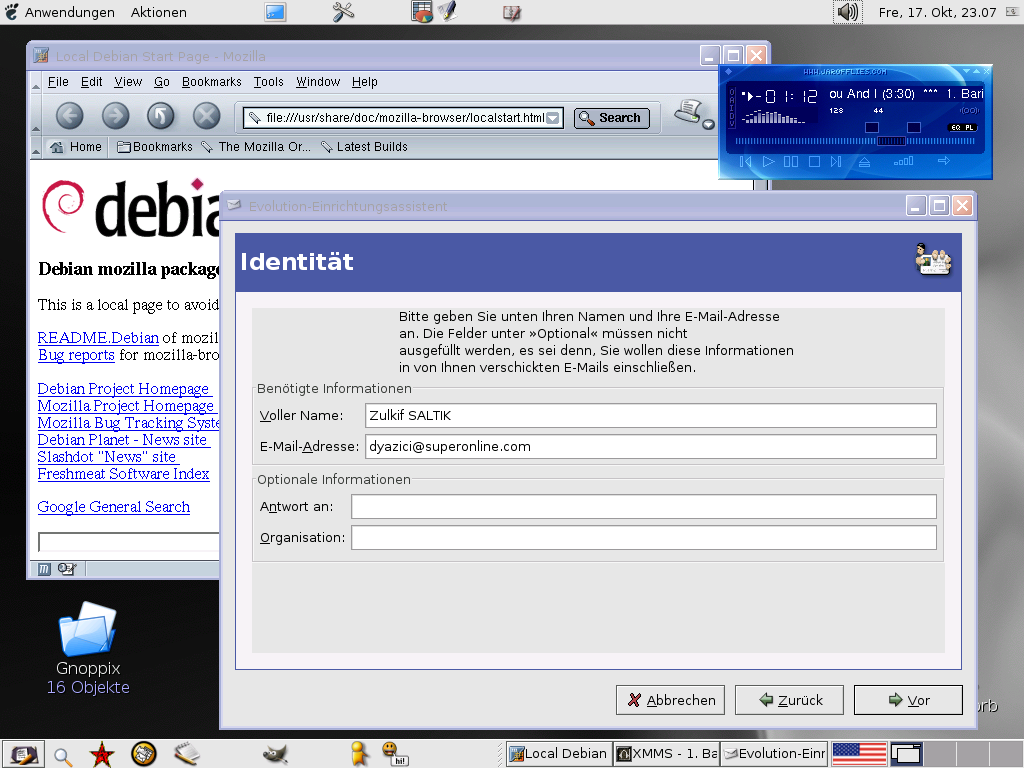1024x768 pixels.
Task: Skip to previous track in XMMS
Action: [x=745, y=161]
